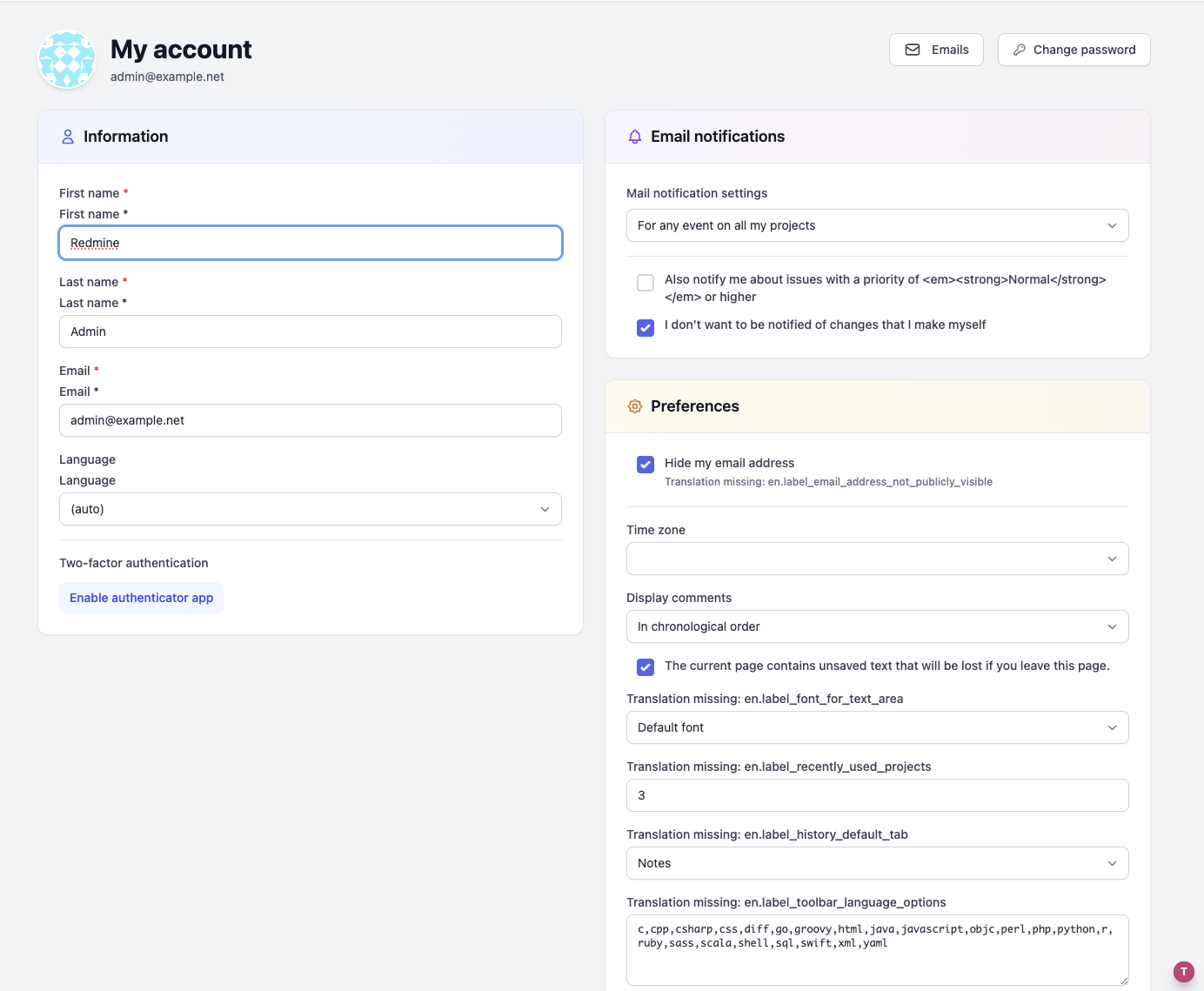
Task: Click the Time zone label
Action: (x=656, y=530)
